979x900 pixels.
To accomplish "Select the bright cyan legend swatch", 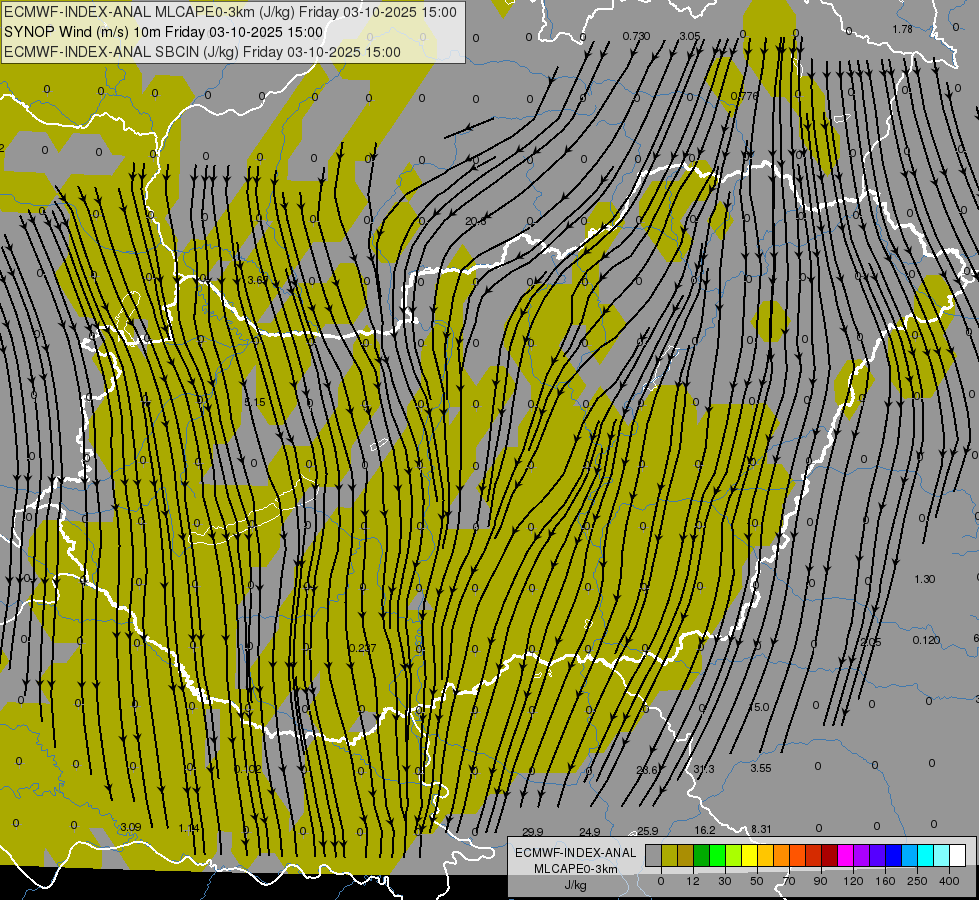I will [x=925, y=855].
